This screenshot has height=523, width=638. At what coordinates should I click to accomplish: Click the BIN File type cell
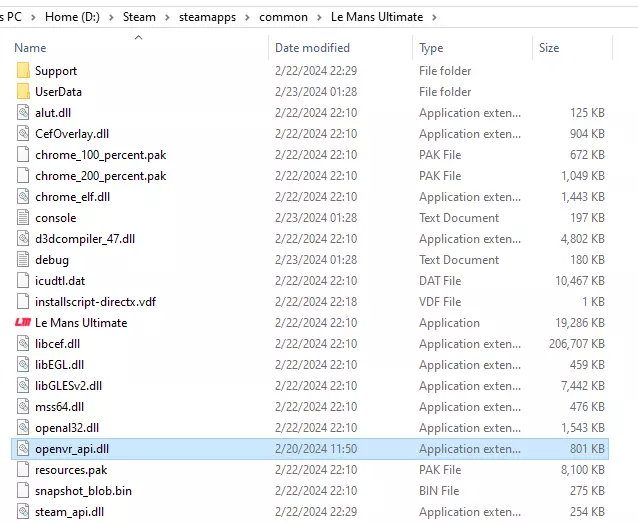(x=439, y=491)
